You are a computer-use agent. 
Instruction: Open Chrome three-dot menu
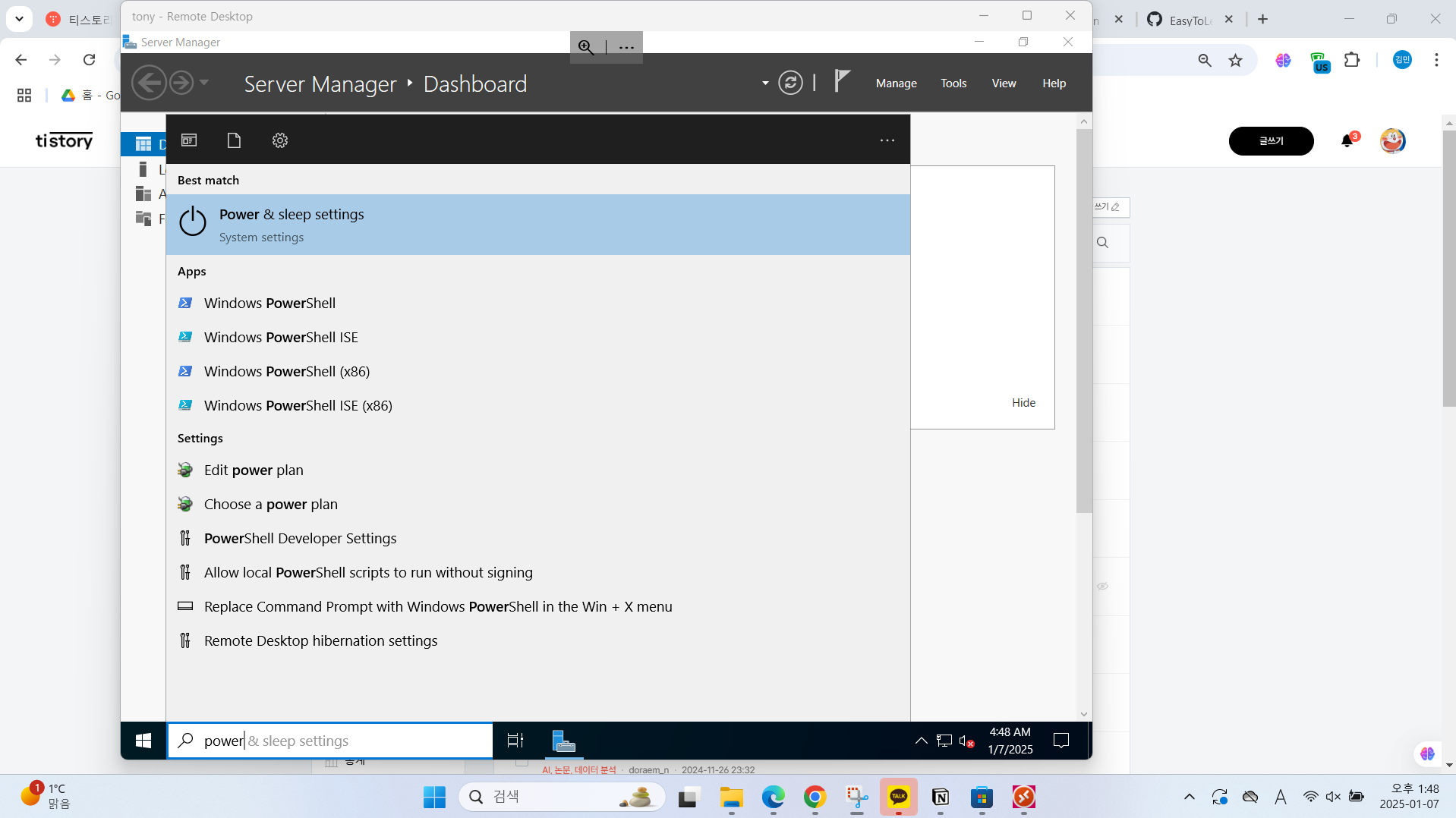(x=1436, y=60)
